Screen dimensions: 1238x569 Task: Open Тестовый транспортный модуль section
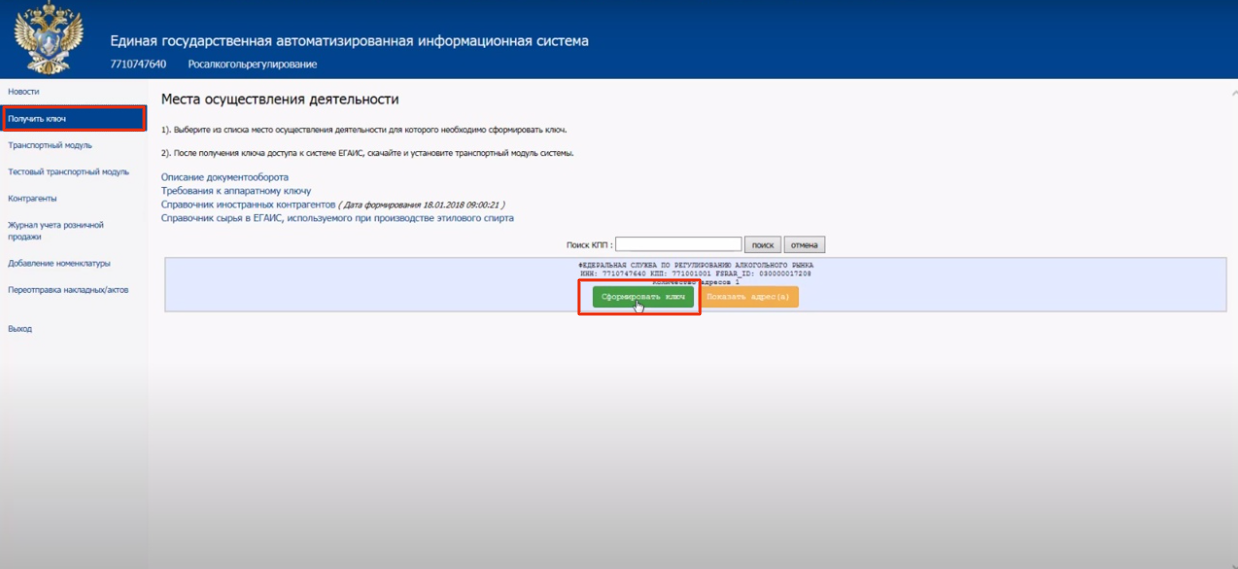68,172
